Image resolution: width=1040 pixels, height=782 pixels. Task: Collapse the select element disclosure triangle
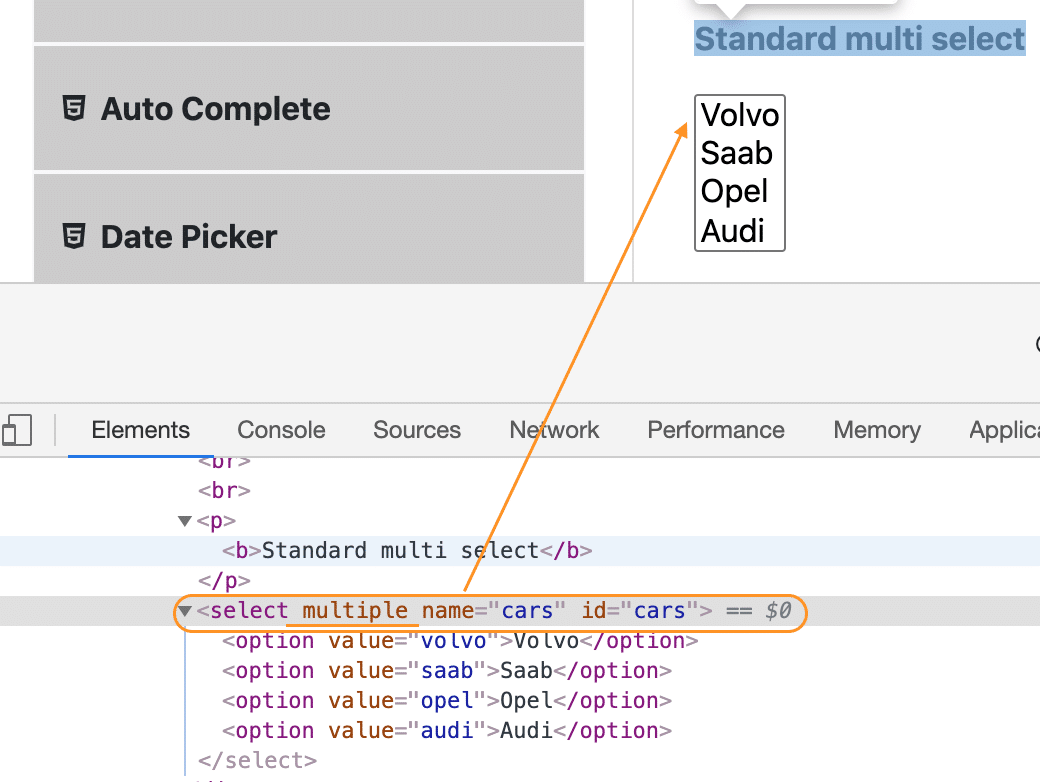pos(184,610)
